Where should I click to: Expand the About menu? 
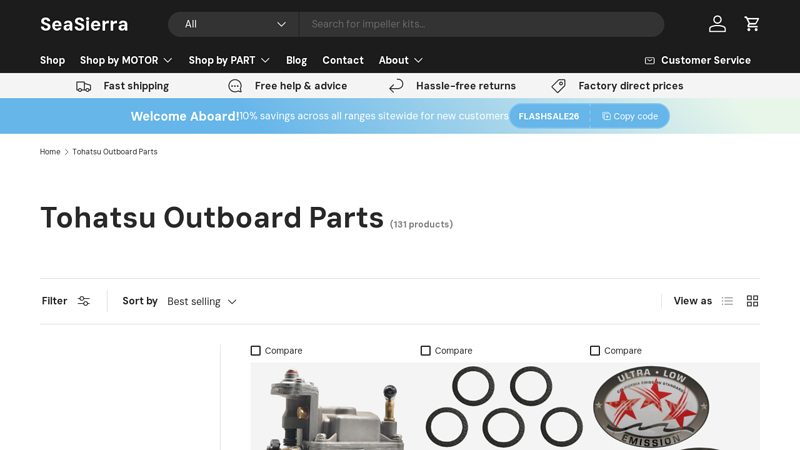click(401, 60)
